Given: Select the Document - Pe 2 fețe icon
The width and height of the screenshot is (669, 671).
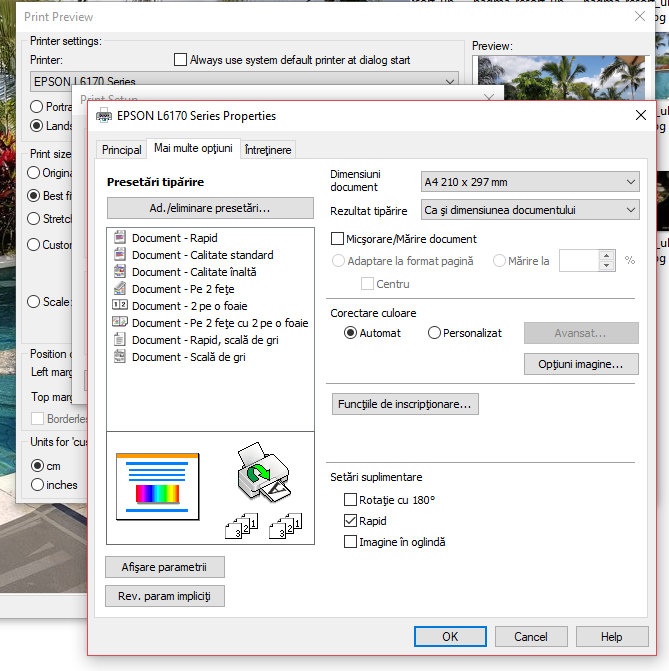Looking at the screenshot, I should (x=120, y=288).
